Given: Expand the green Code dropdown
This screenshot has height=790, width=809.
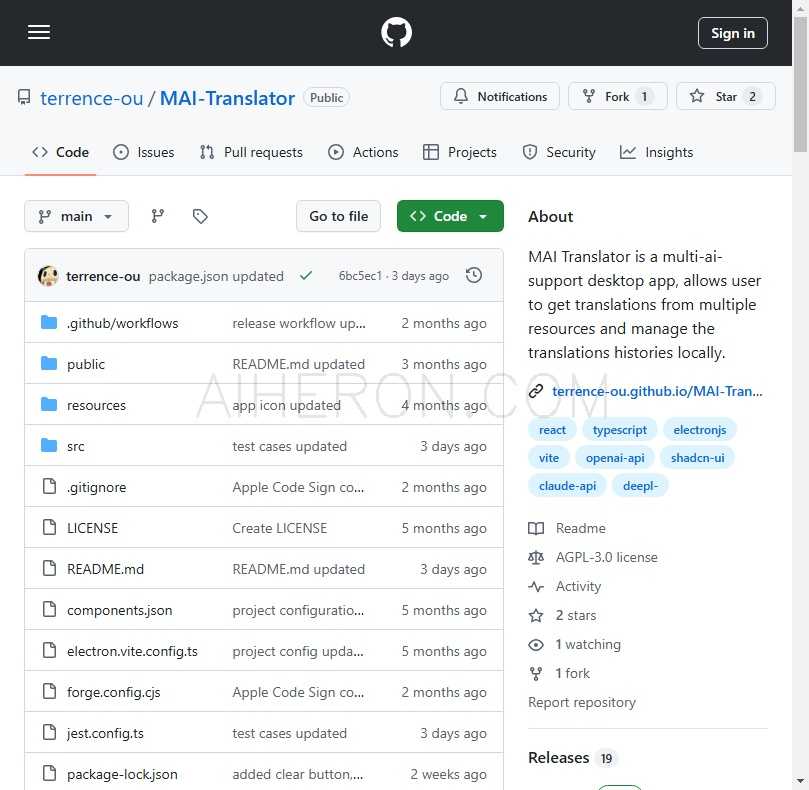Looking at the screenshot, I should point(450,216).
